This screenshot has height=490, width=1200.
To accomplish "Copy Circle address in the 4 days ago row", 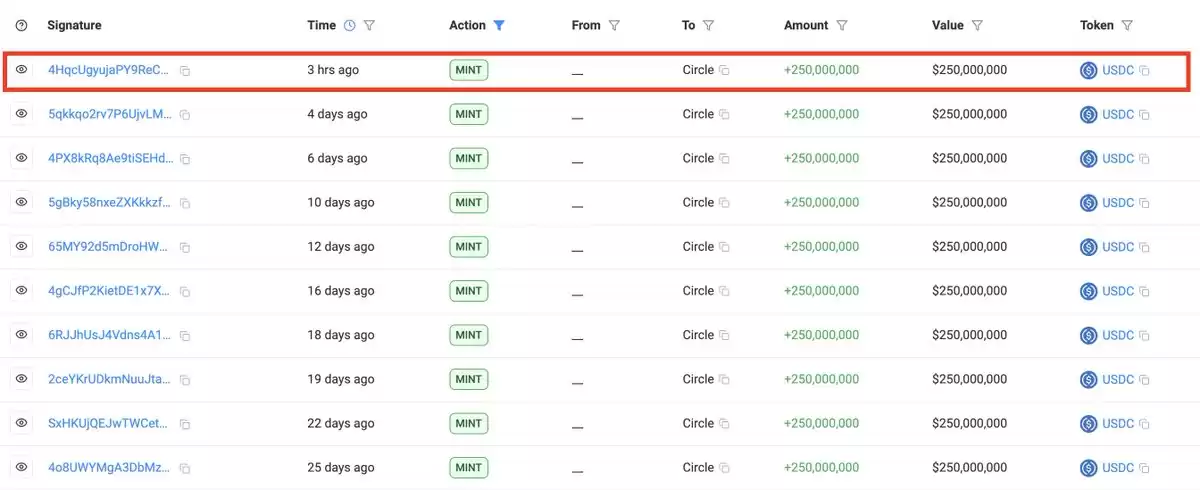I will [x=724, y=115].
